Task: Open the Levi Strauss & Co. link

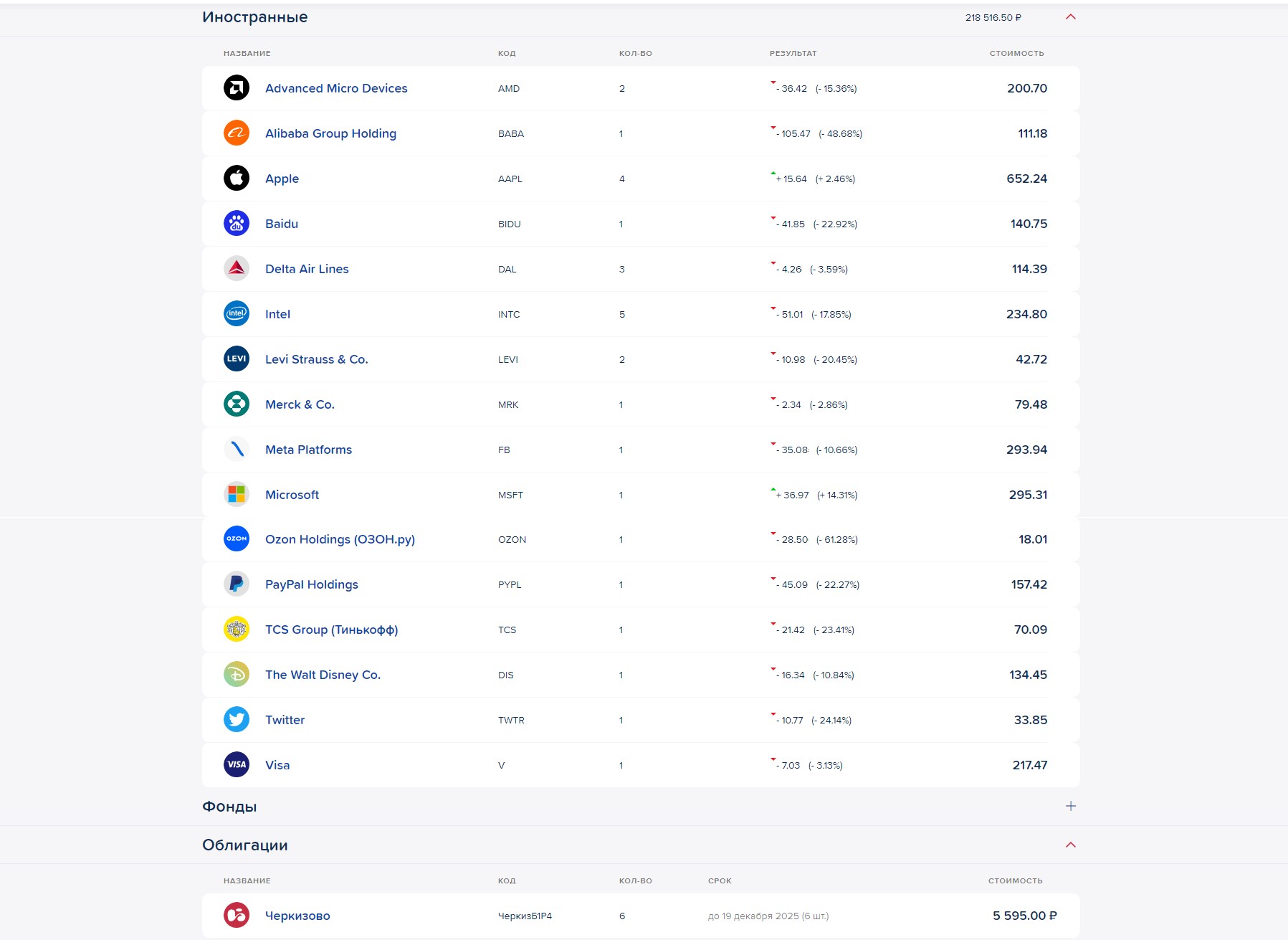Action: pyautogui.click(x=317, y=359)
